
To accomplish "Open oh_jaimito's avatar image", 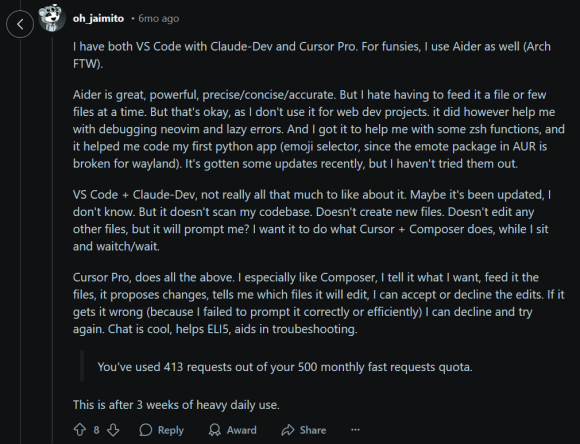I will tap(52, 17).
